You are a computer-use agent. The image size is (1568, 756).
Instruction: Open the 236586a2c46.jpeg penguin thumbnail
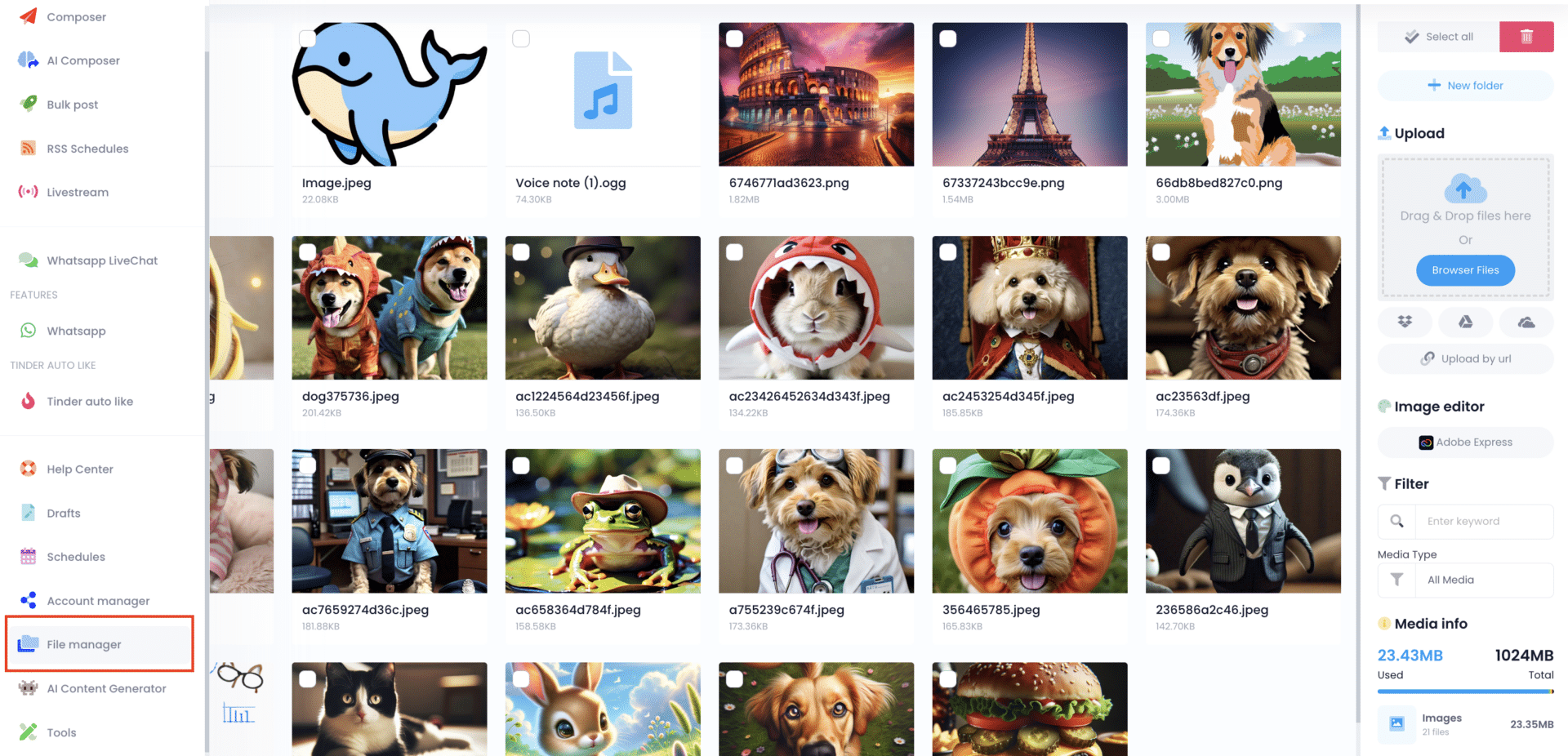1243,521
